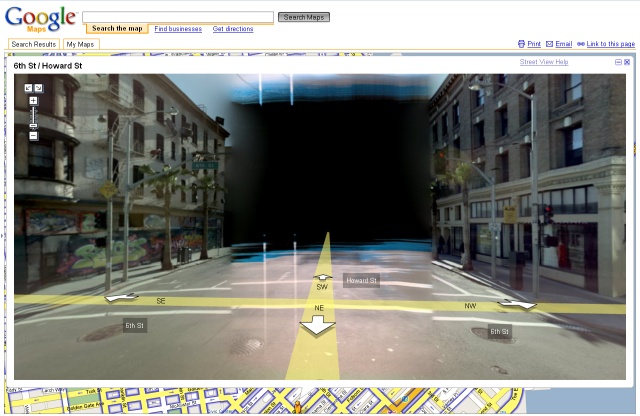Viewport: 640px width, 416px height.
Task: Click the zoom level slider handle
Action: point(33,125)
